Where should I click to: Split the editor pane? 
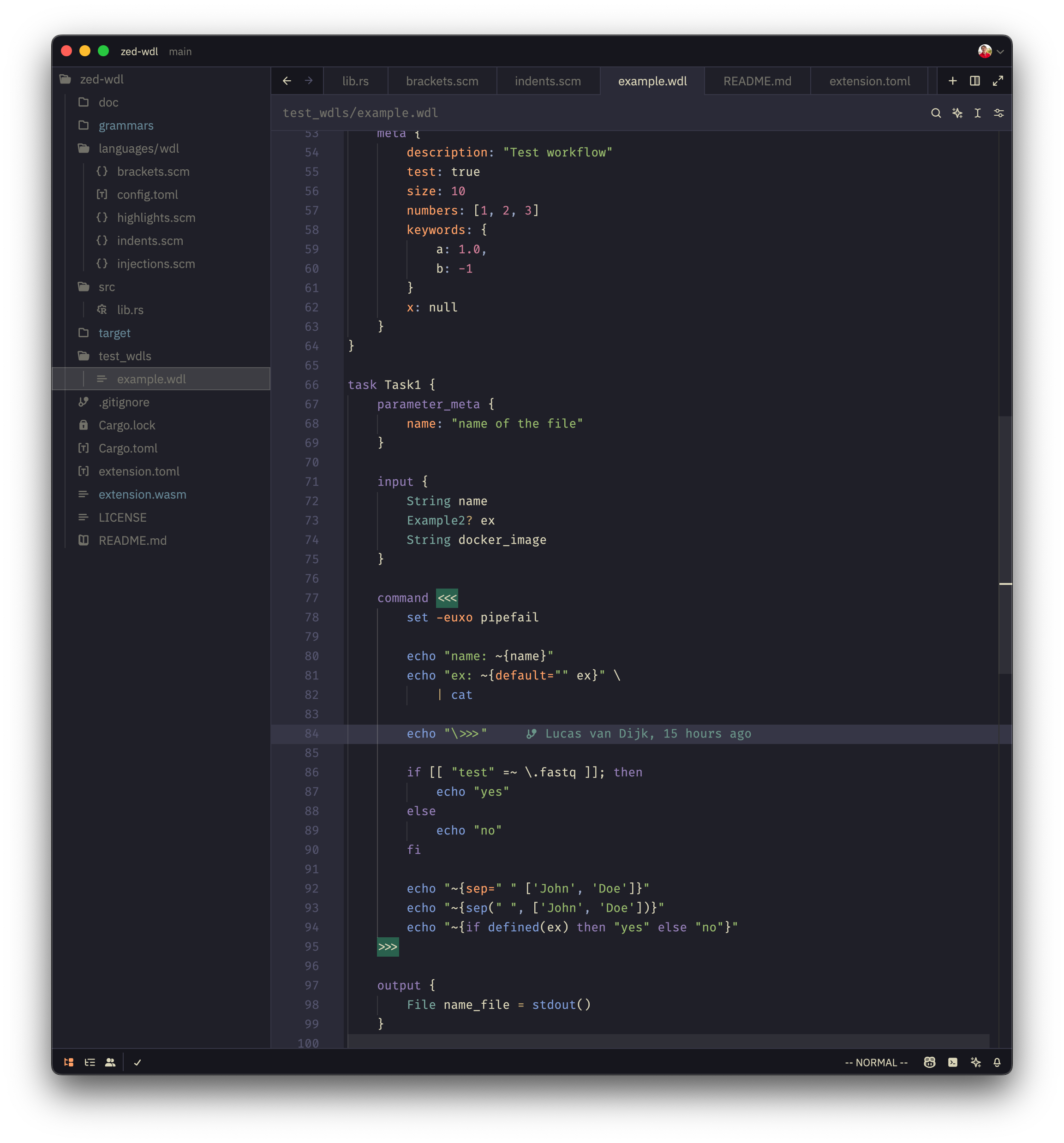click(975, 81)
